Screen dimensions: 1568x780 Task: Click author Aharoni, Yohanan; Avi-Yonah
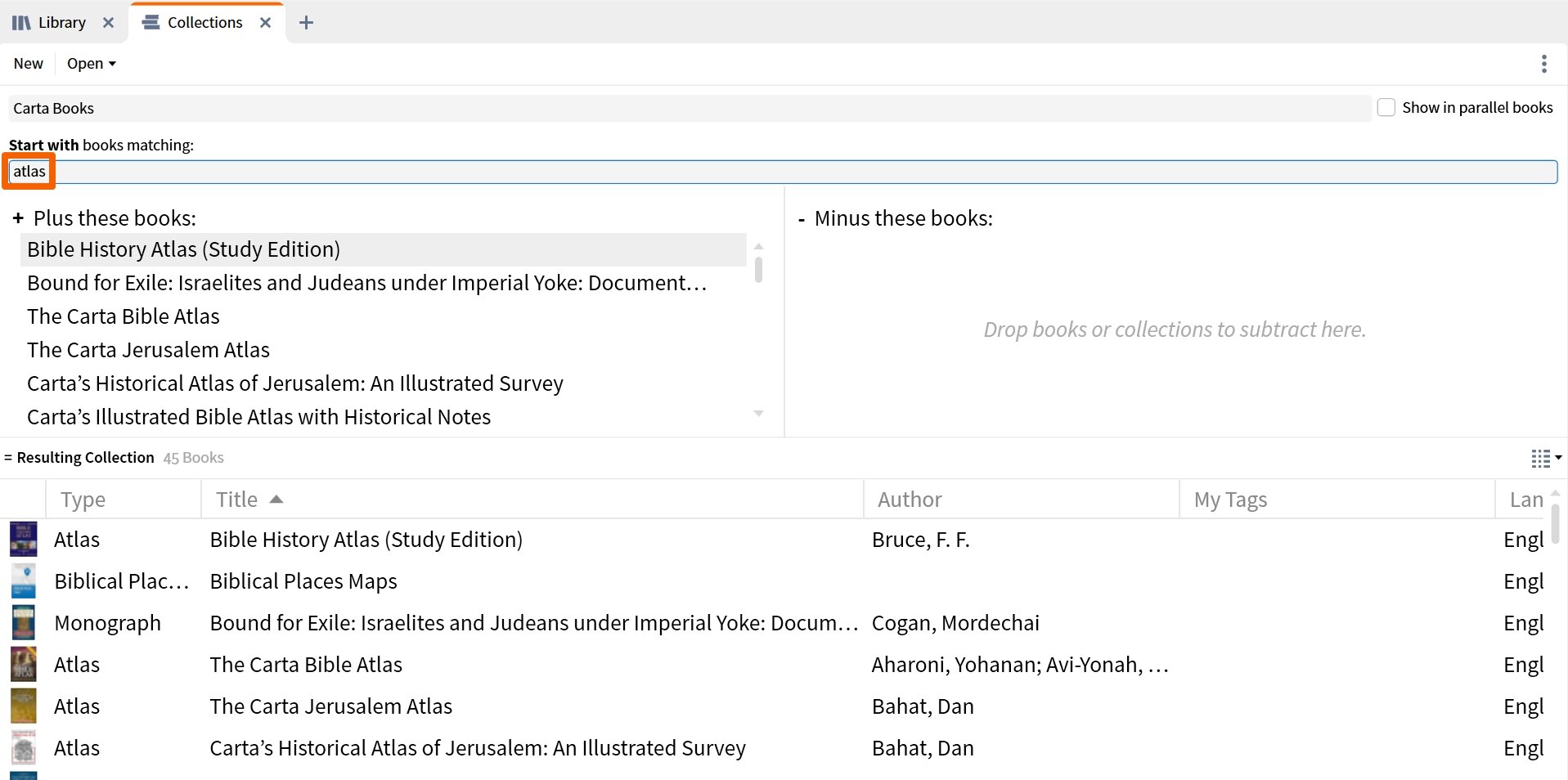[x=1019, y=665]
